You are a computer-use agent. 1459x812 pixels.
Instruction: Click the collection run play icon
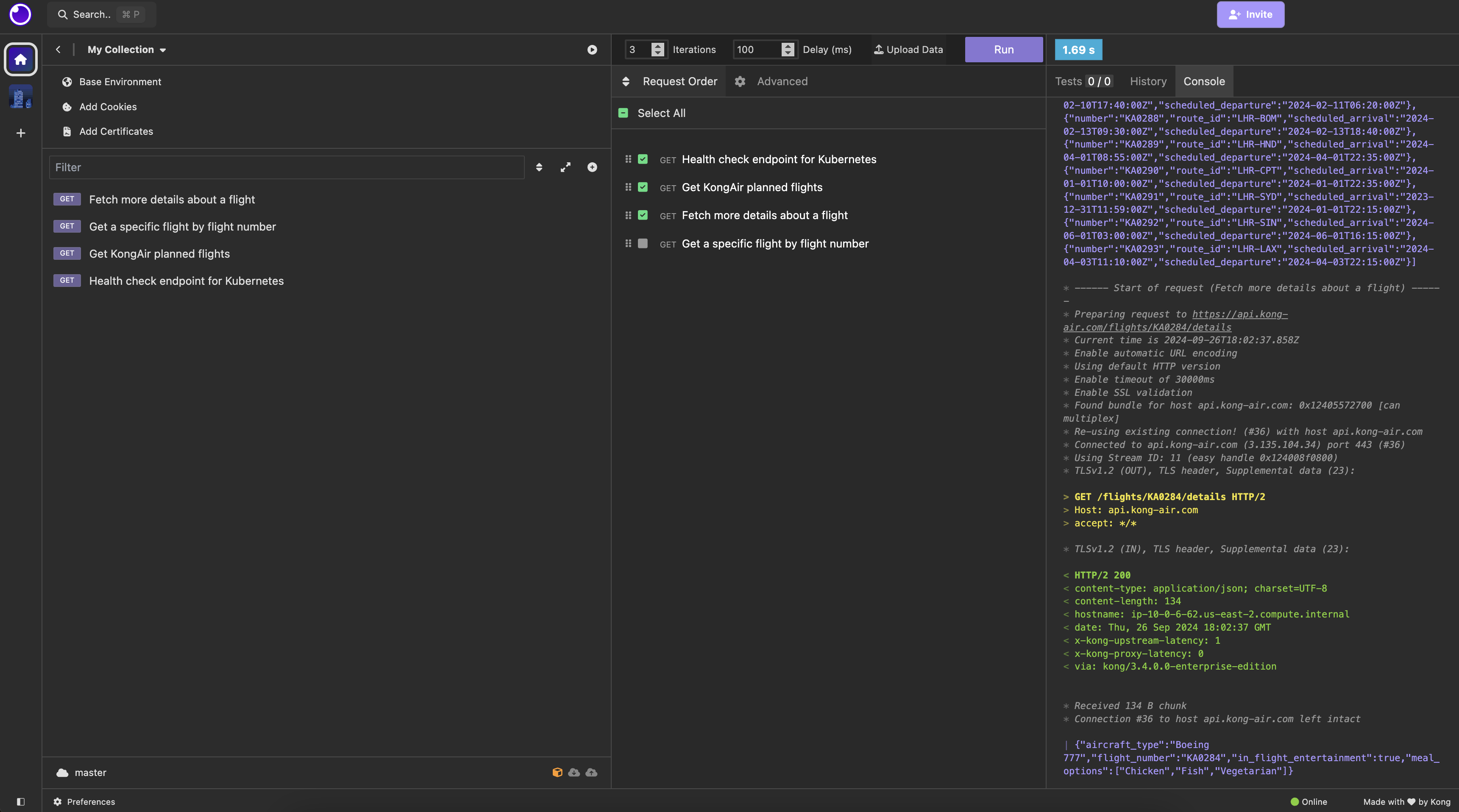click(x=592, y=50)
